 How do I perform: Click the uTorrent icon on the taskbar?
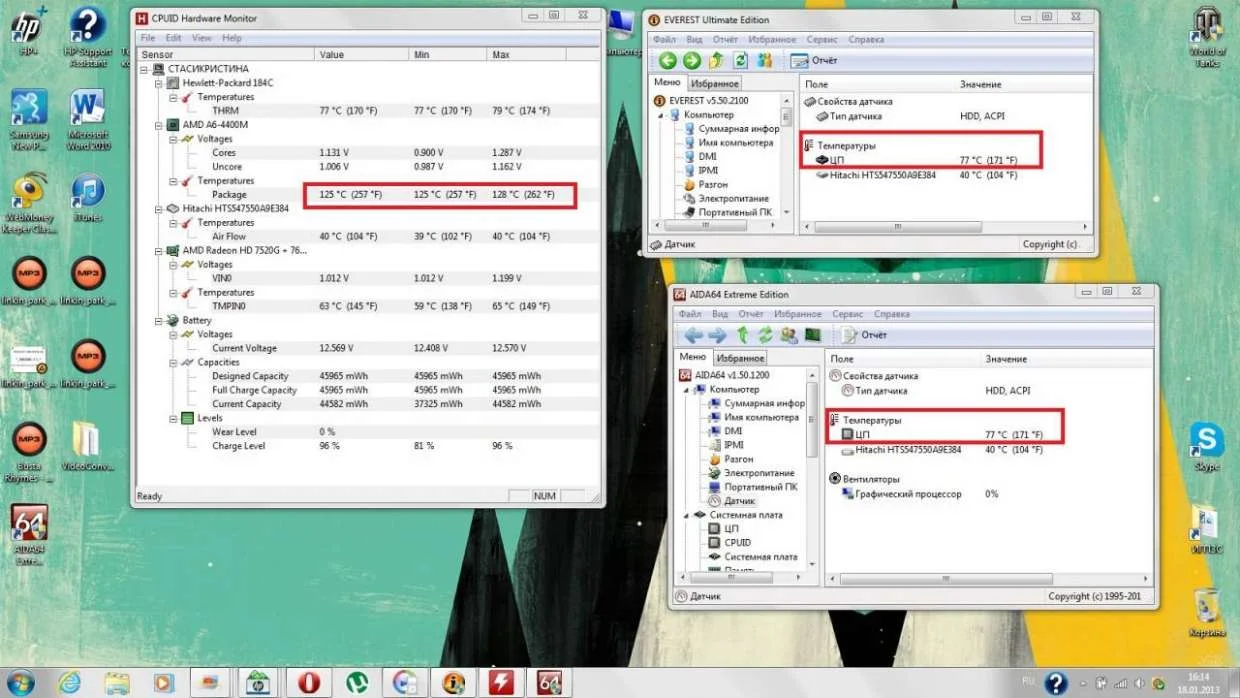(x=357, y=682)
